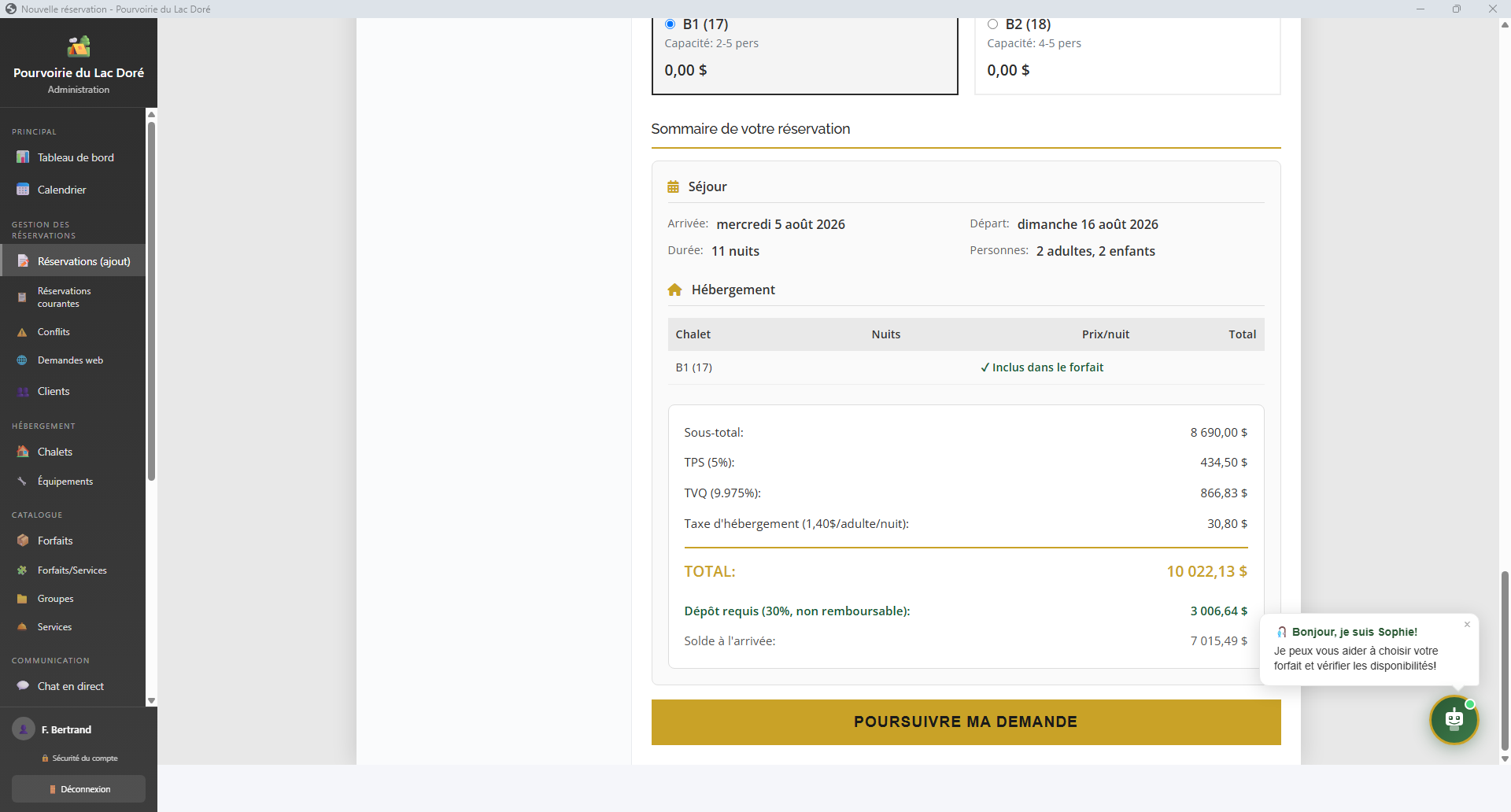Open Réservations courantes page
The width and height of the screenshot is (1511, 812).
[72, 297]
